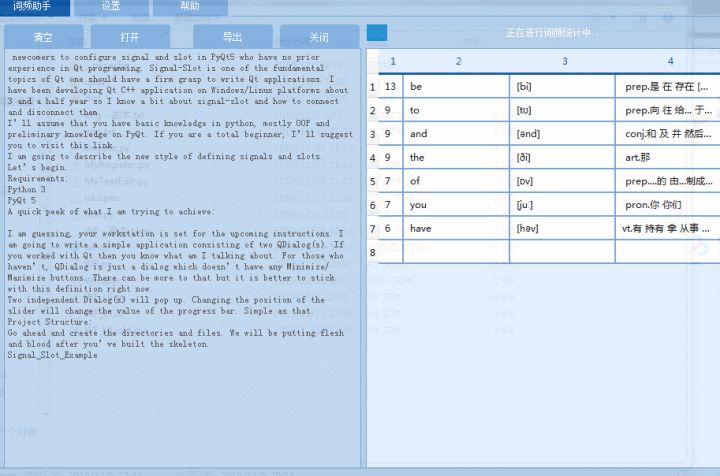The height and width of the screenshot is (476, 720).
Task: Click the text line "Requirements:"
Action: click(38, 179)
